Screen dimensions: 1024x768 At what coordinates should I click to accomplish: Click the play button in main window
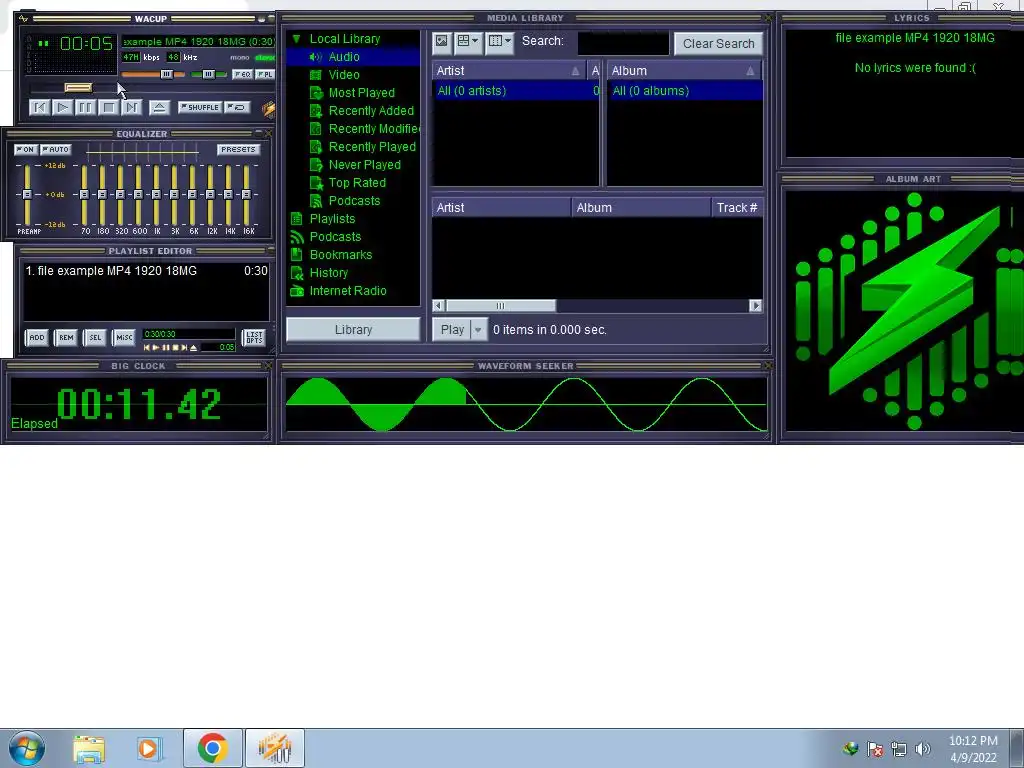coord(63,107)
